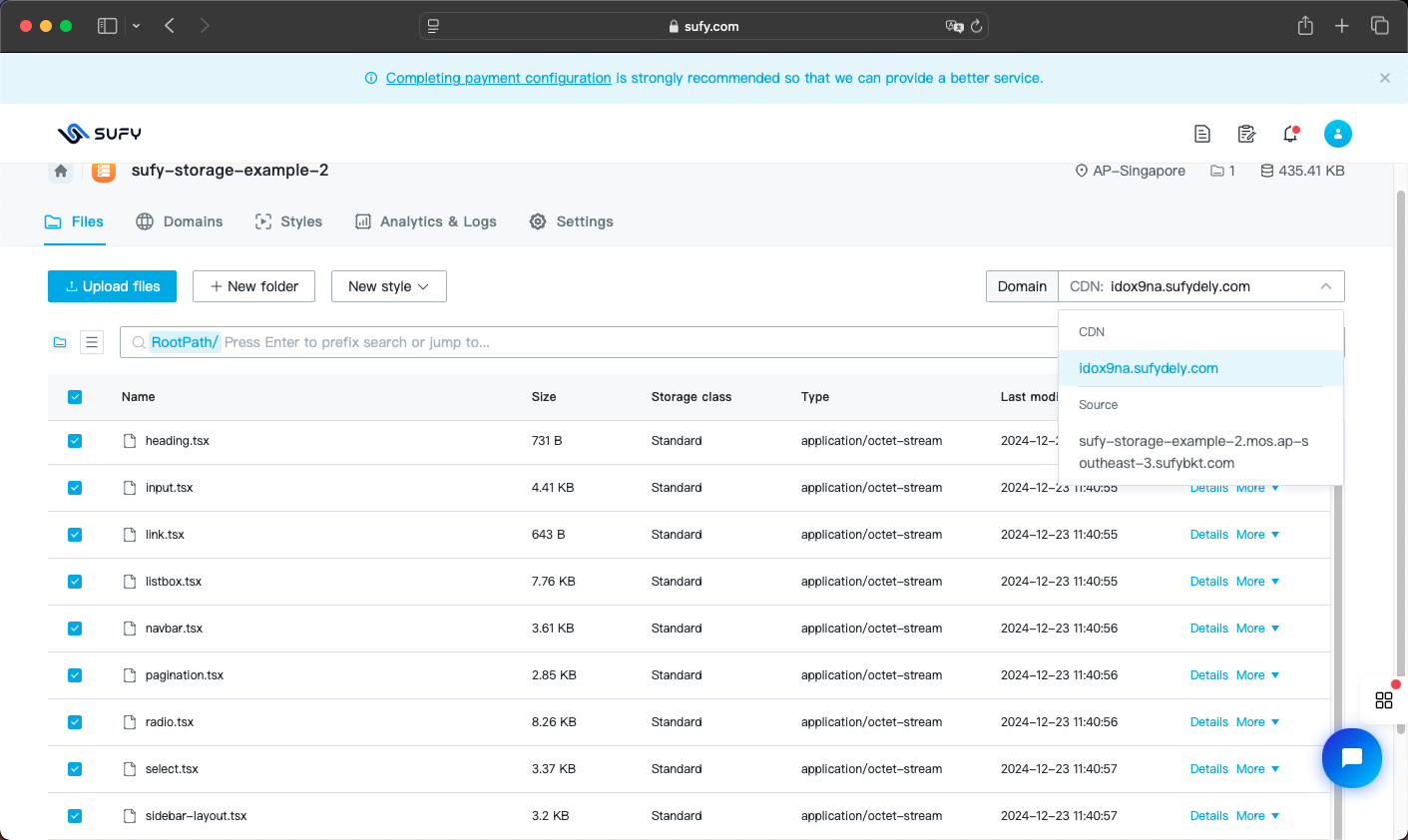Select idox9na.sufydely.com CDN option
Image resolution: width=1408 pixels, height=840 pixels.
1200,368
